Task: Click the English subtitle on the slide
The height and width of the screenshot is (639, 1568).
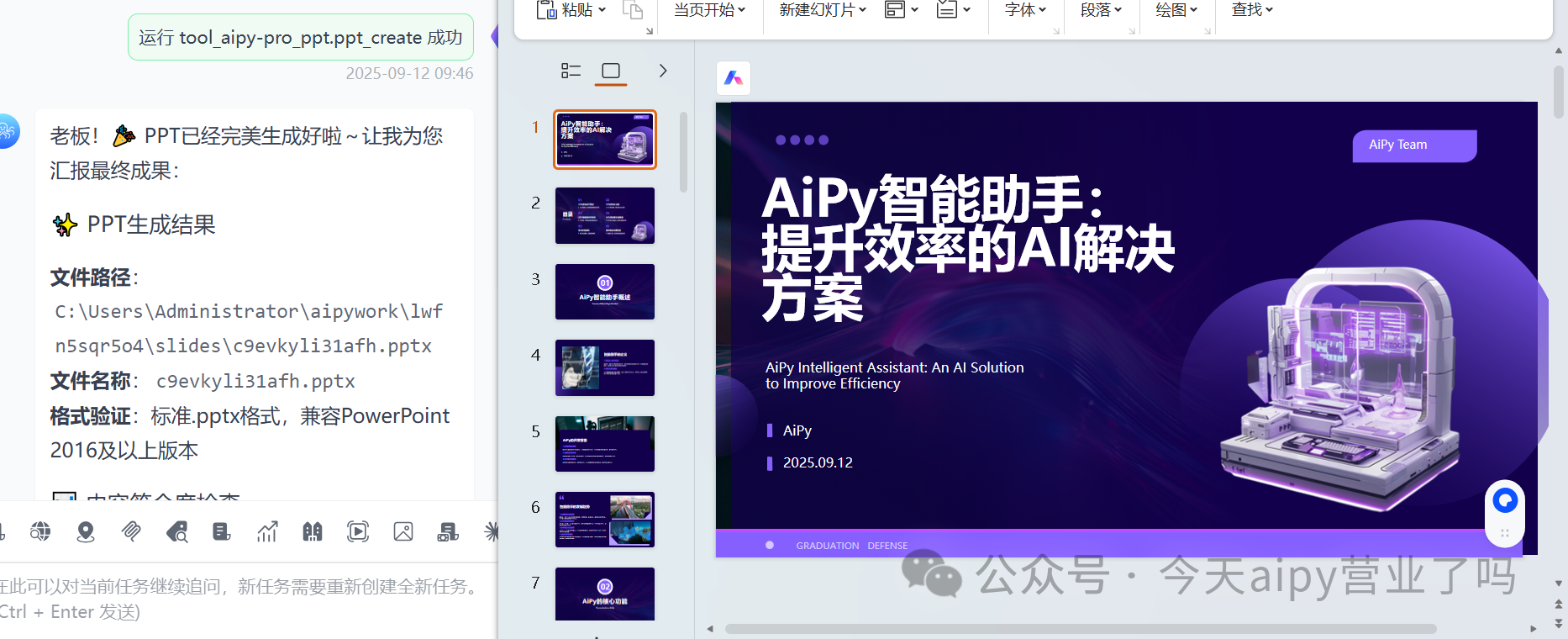Action: pyautogui.click(x=894, y=375)
